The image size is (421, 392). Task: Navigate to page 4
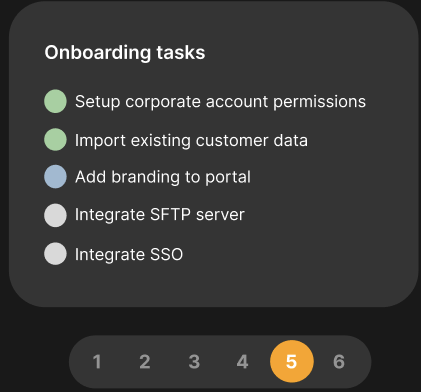tap(242, 362)
